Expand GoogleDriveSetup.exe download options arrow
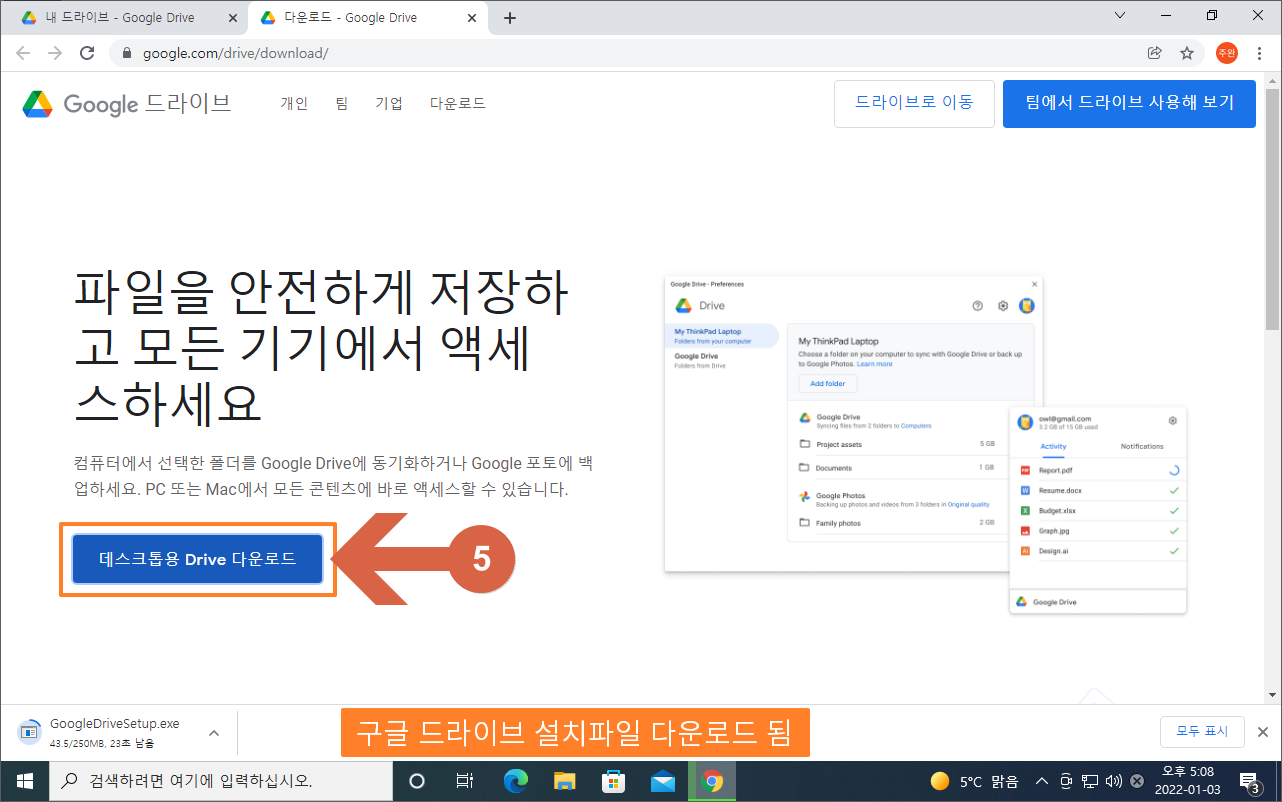 (213, 733)
